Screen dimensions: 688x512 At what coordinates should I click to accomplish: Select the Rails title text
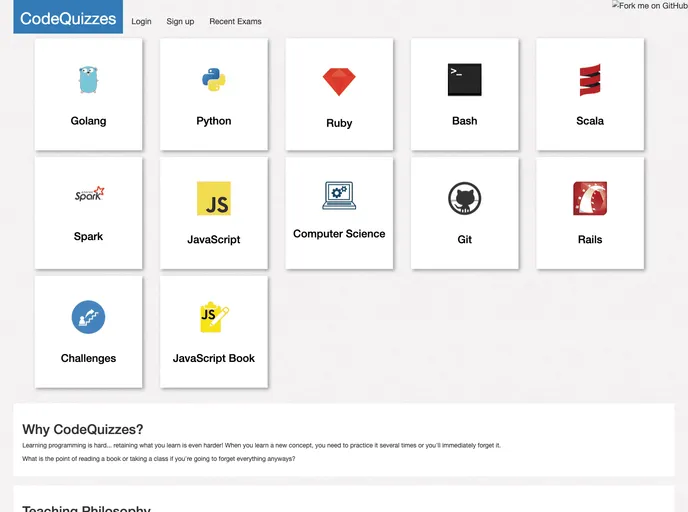click(x=590, y=239)
